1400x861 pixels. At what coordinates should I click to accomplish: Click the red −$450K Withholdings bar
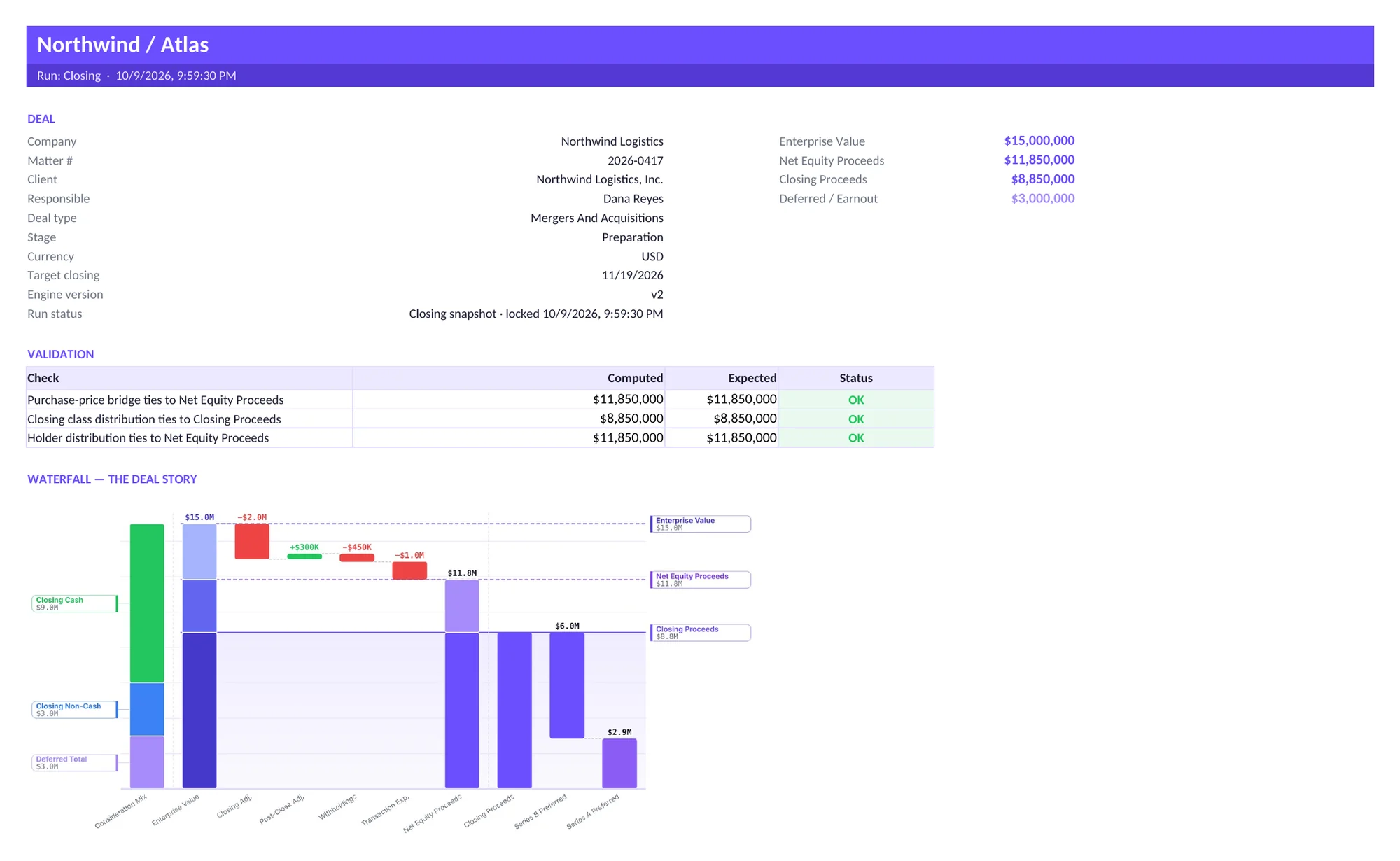357,558
